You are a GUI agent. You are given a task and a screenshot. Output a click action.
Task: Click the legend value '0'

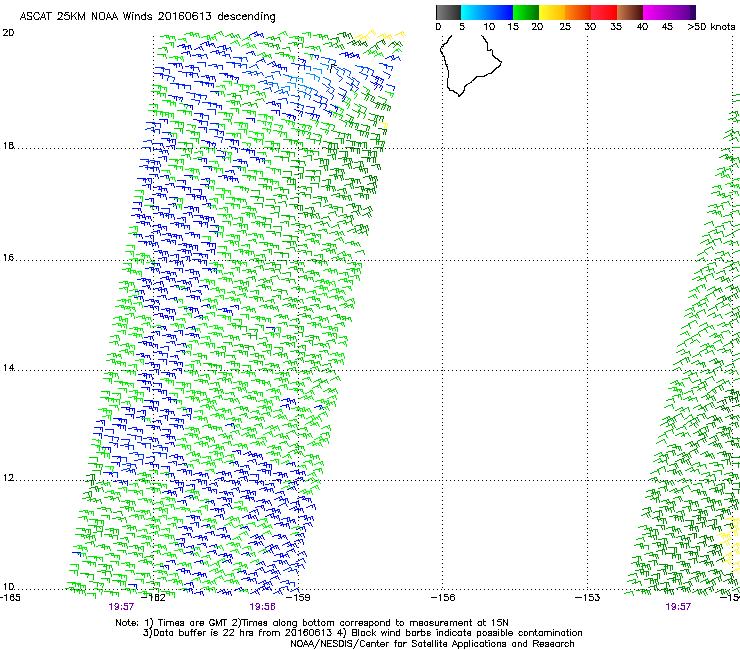coord(438,26)
